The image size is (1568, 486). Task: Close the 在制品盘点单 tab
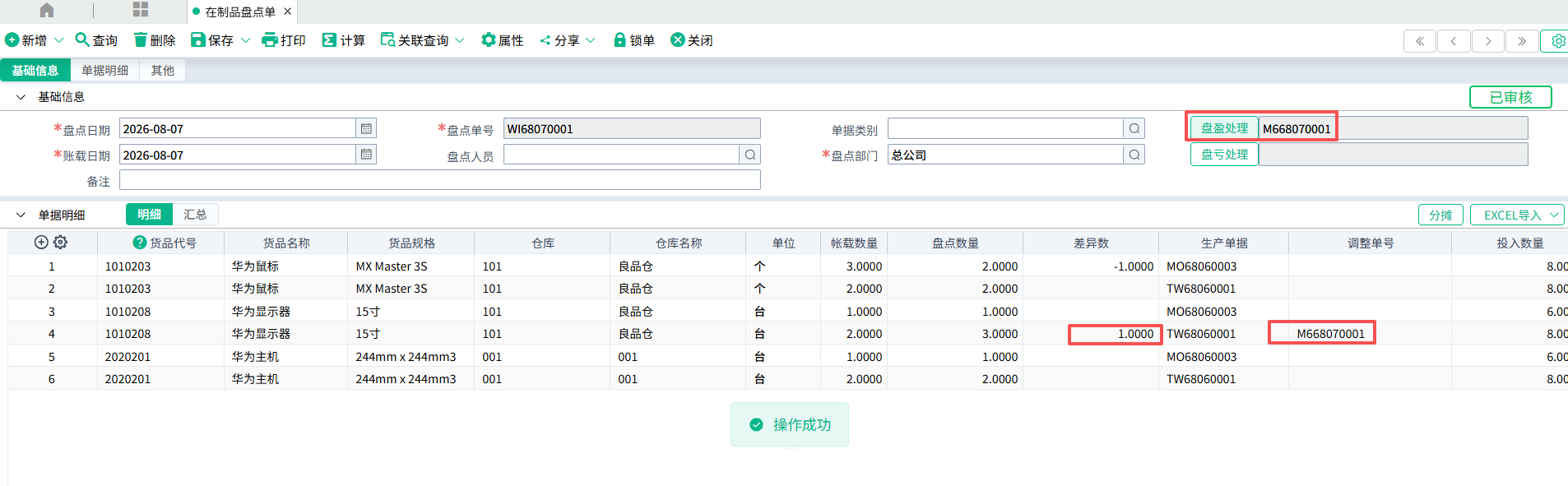click(287, 12)
